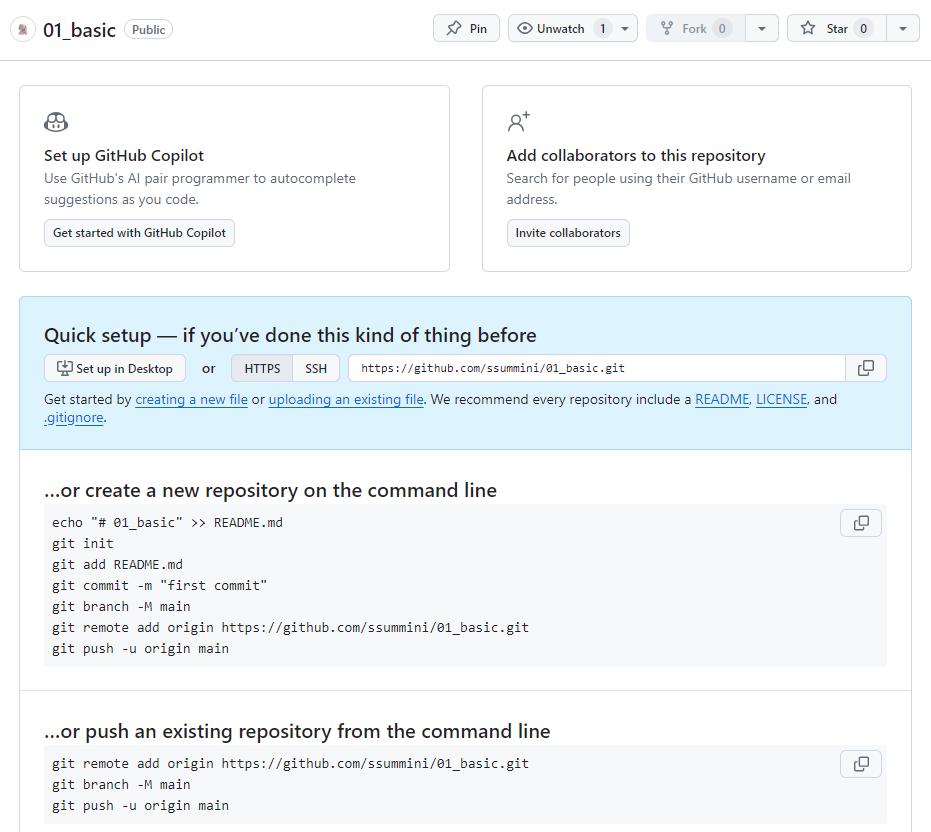Screen dimensions: 931x832
Task: Click the Fork count badge 0
Action: pos(722,29)
